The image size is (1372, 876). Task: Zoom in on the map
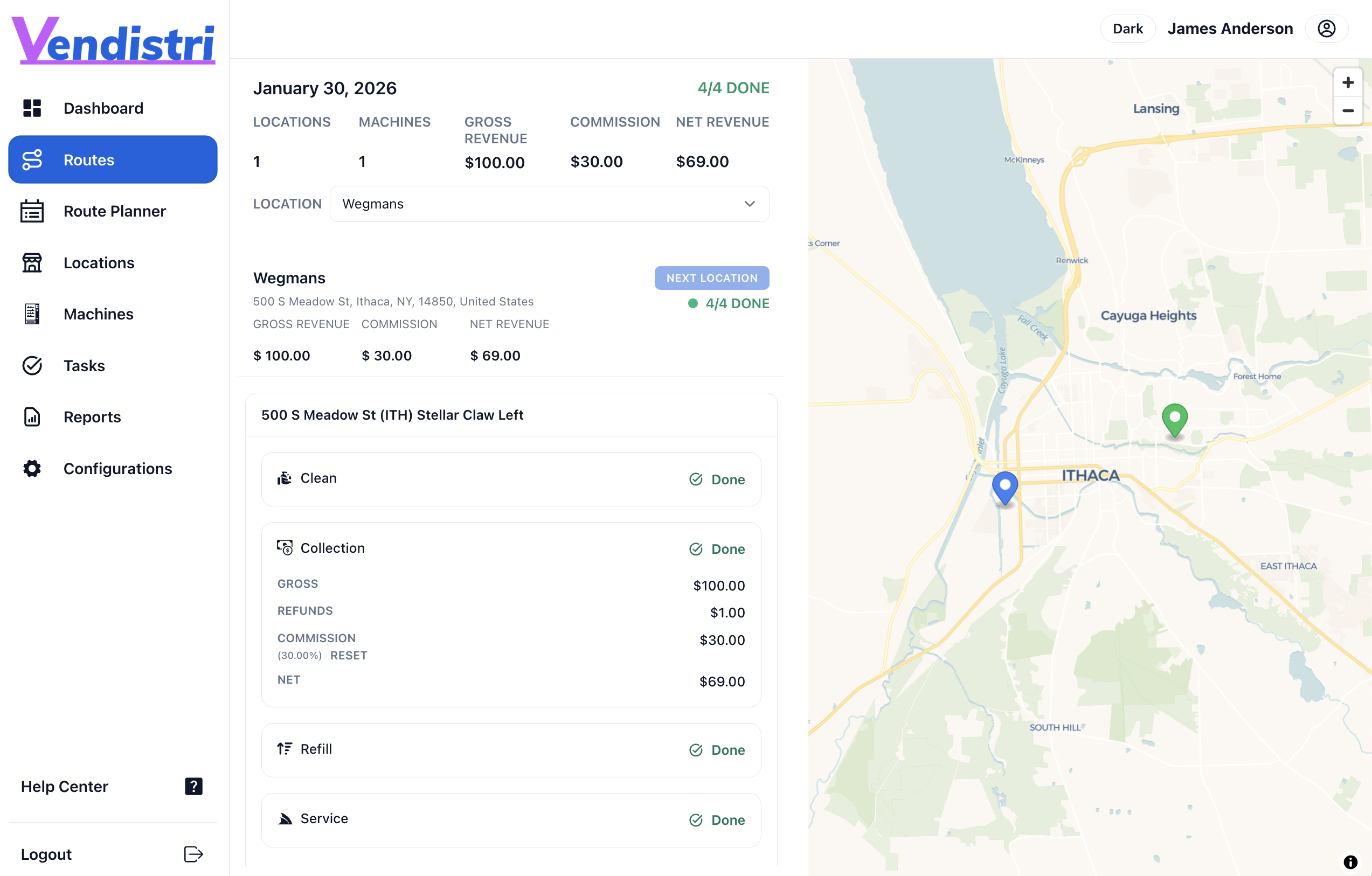point(1348,81)
